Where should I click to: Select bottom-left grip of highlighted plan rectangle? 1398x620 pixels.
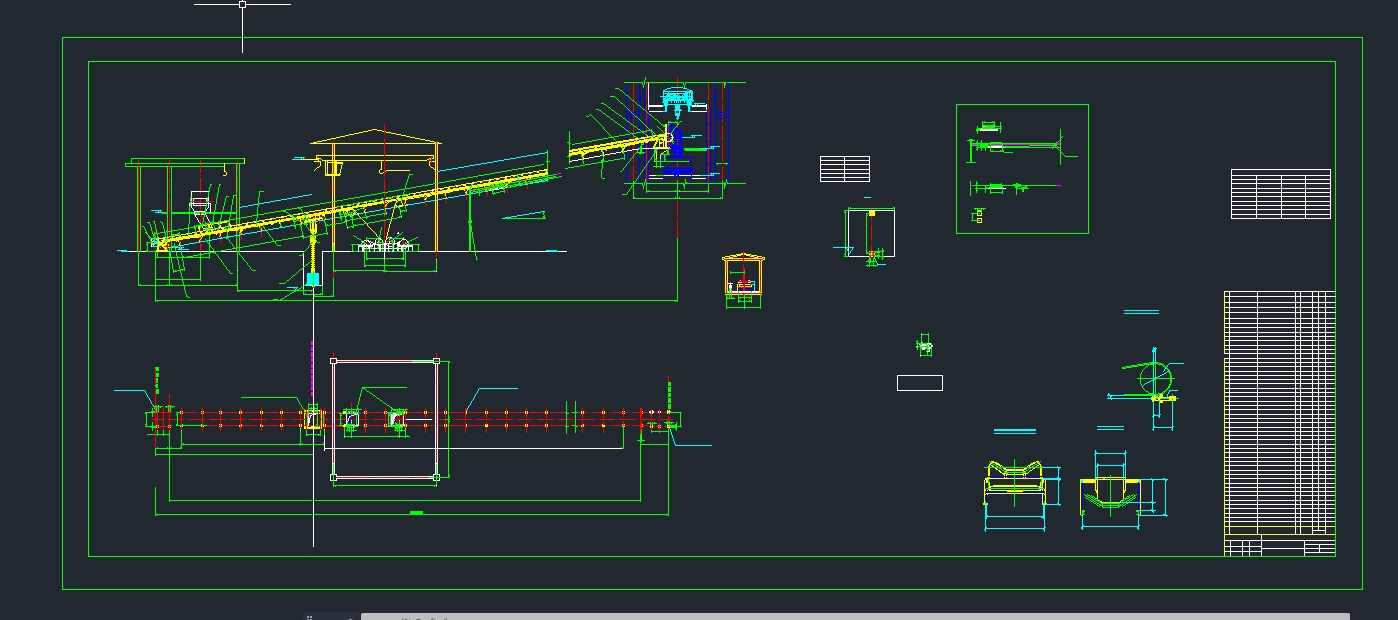pos(333,478)
